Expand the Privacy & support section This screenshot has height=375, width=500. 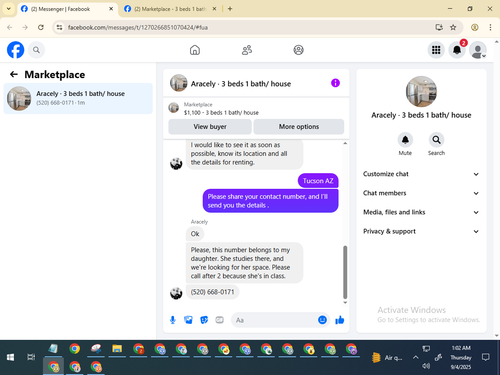click(421, 231)
